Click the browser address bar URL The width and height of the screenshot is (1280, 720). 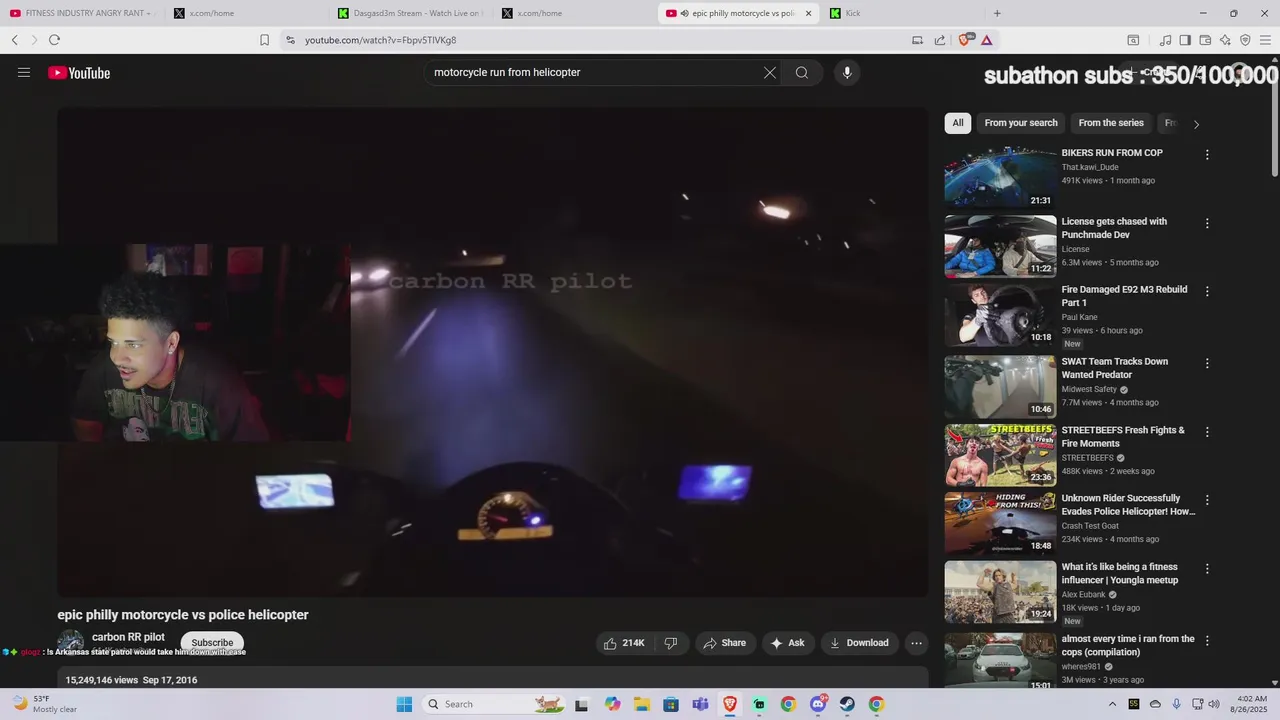(381, 40)
